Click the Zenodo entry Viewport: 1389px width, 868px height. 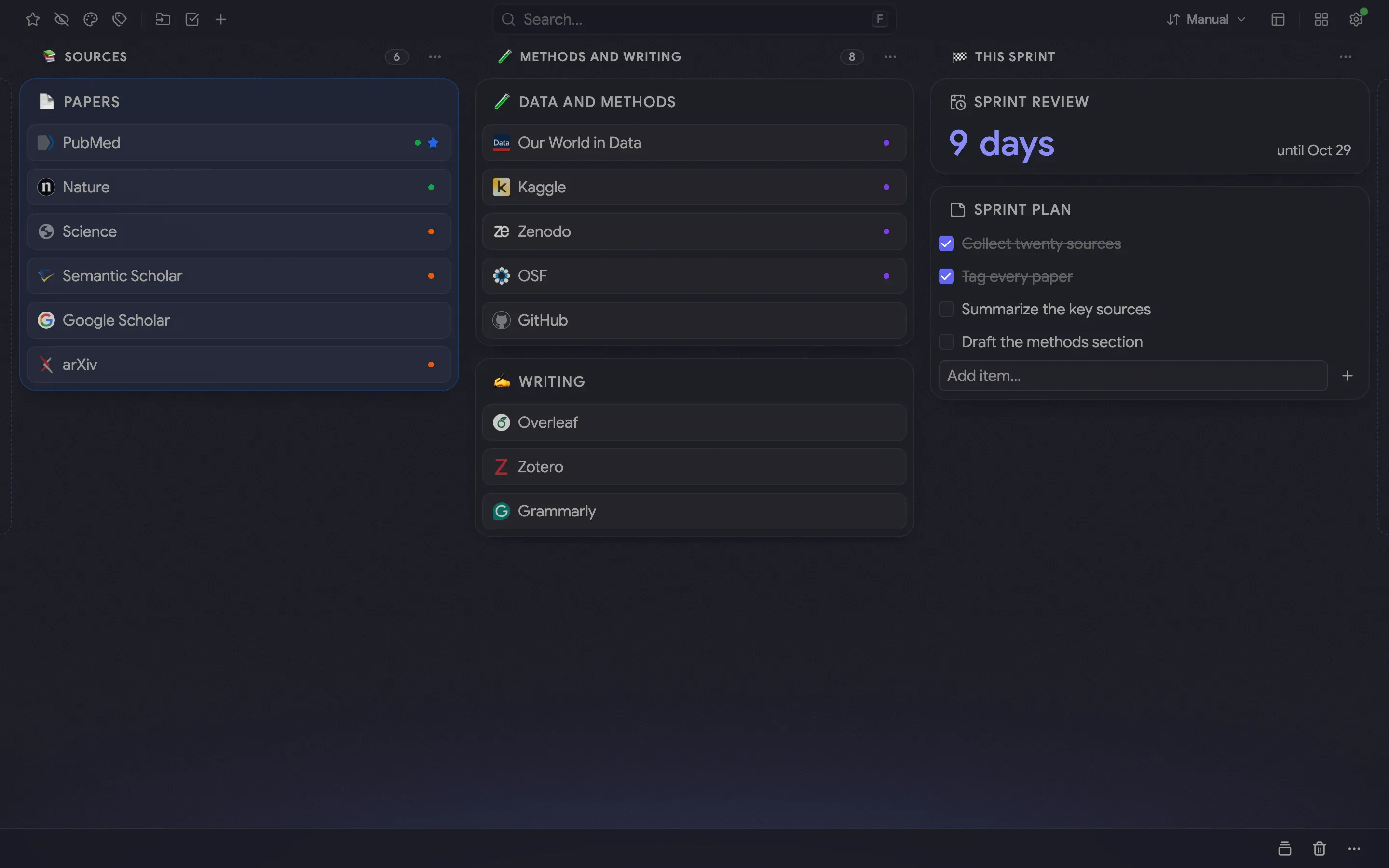pyautogui.click(x=694, y=231)
